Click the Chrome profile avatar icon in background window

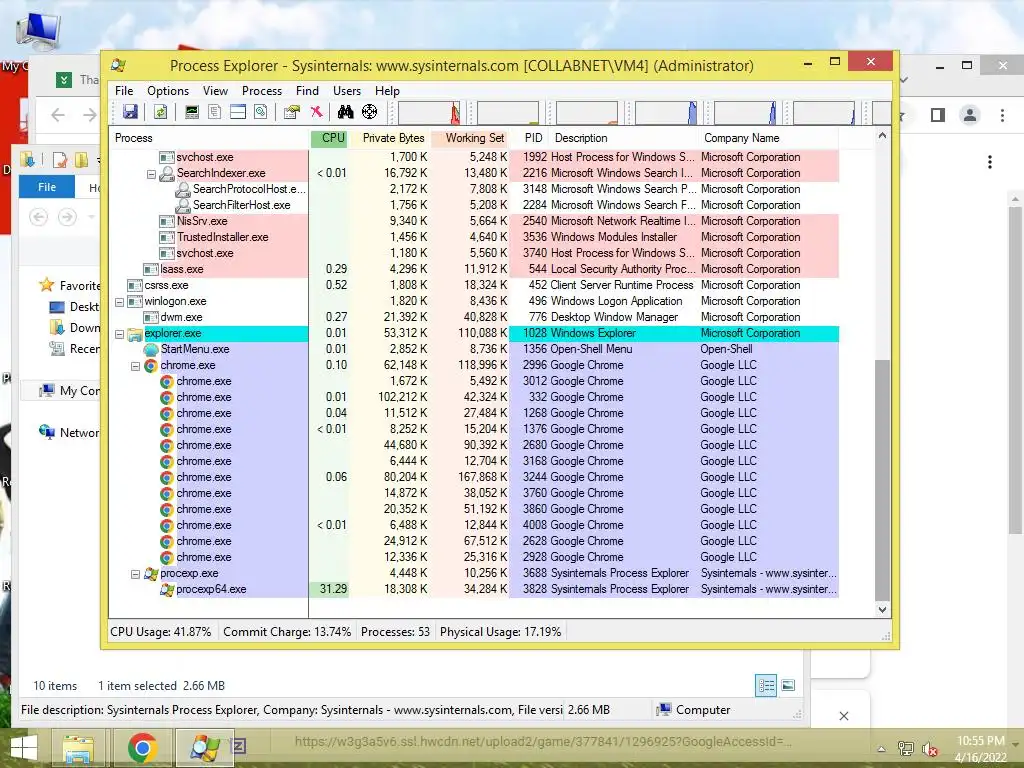click(970, 115)
